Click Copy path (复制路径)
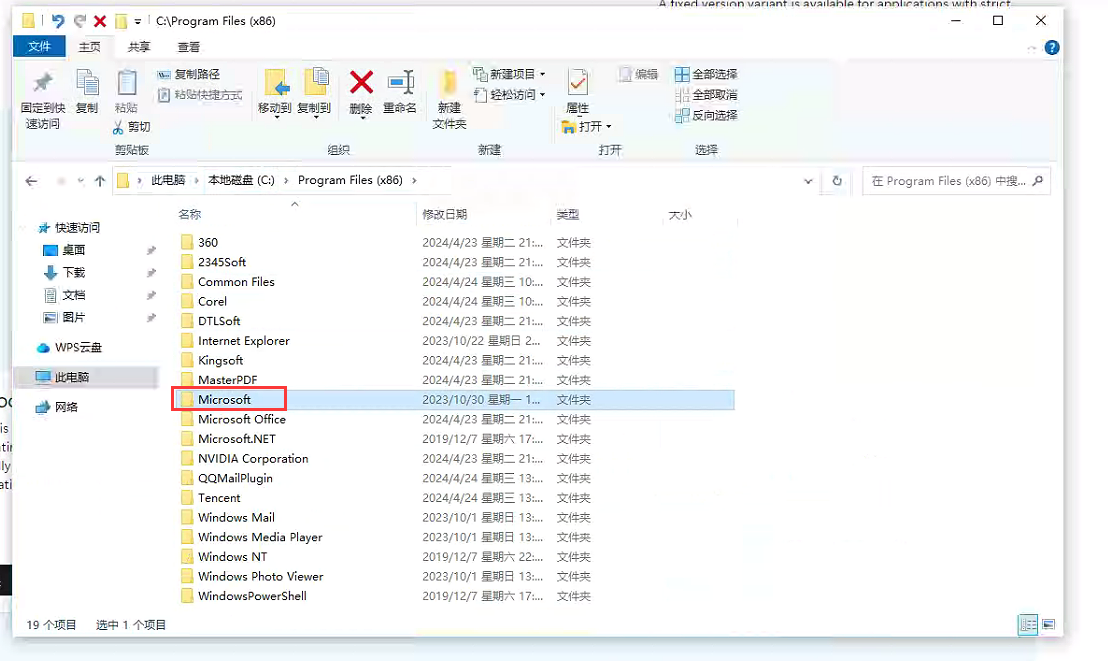The width and height of the screenshot is (1108, 661). 189,74
